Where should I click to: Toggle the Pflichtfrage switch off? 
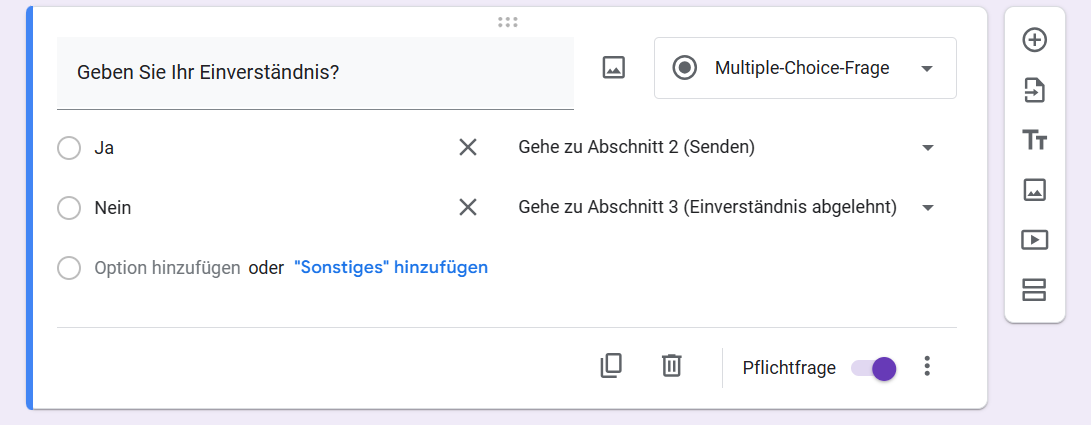pyautogui.click(x=874, y=368)
